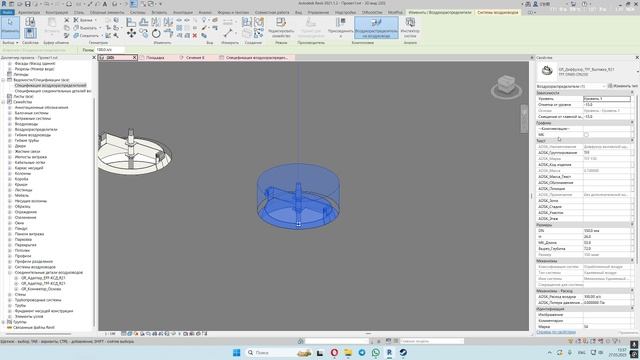
Task: Collapse the Семейства tree node
Action: [4, 102]
